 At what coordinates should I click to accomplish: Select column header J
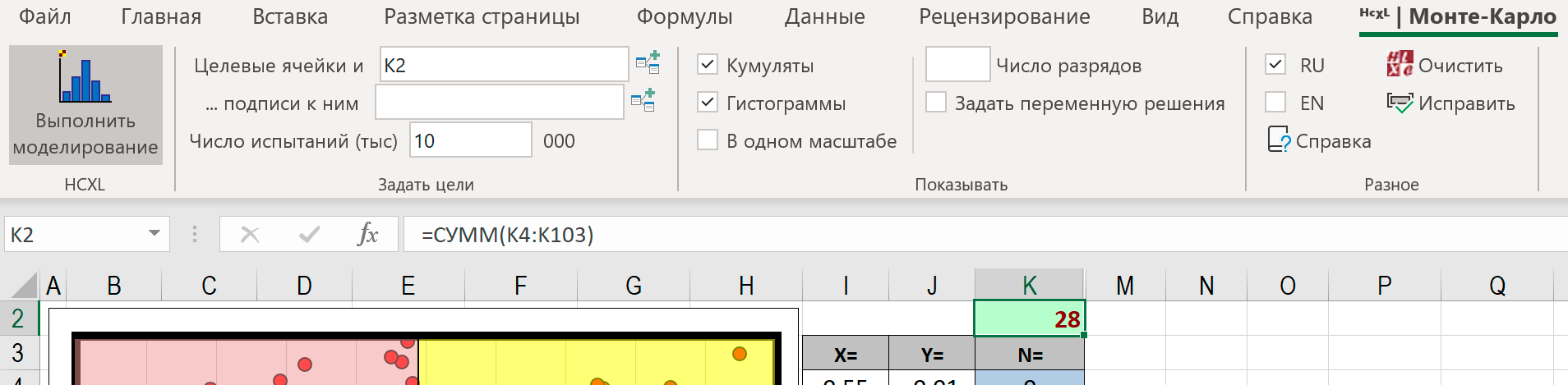tap(932, 285)
